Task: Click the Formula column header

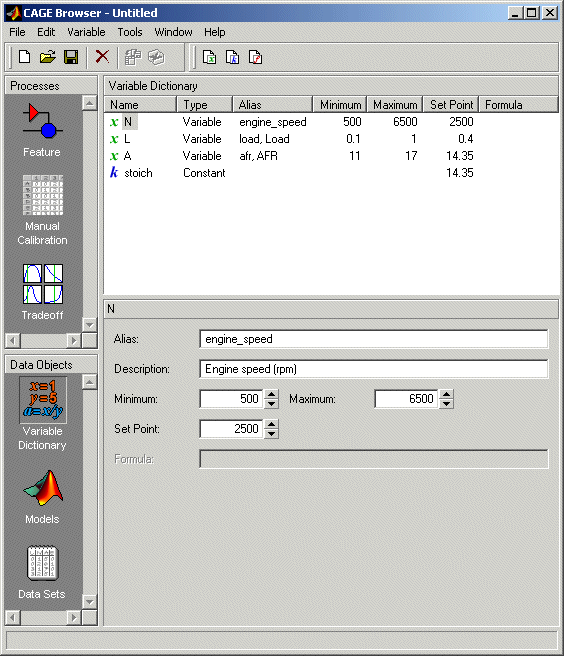Action: click(518, 105)
